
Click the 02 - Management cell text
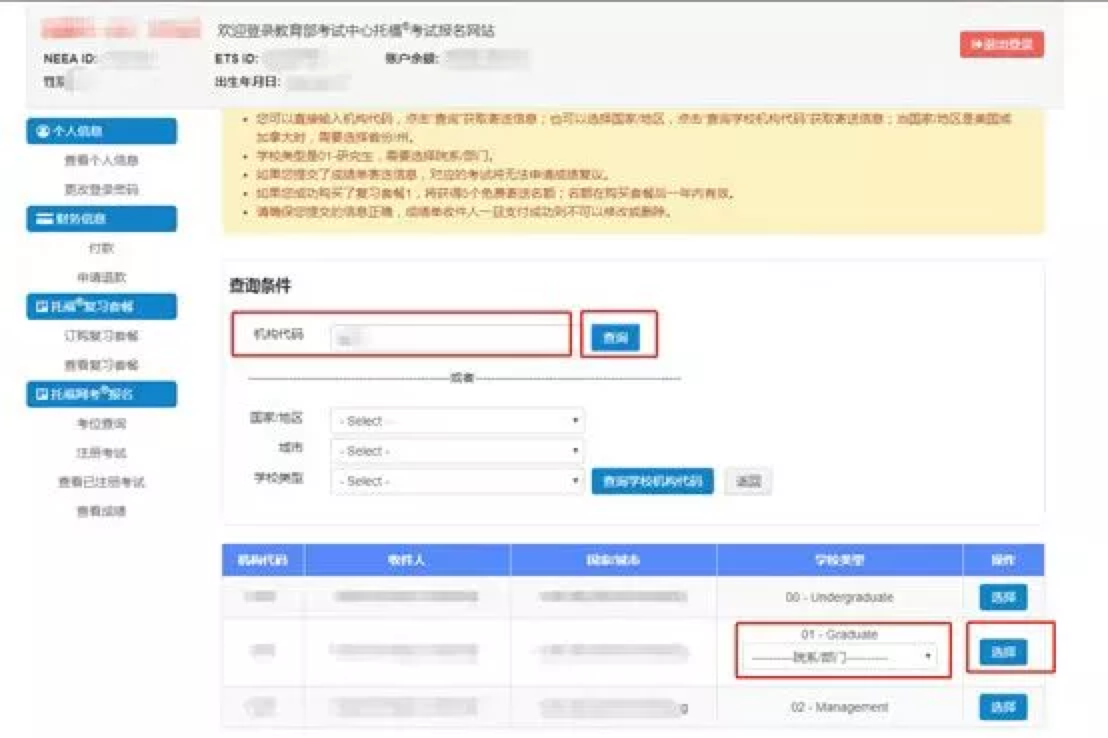coord(839,707)
